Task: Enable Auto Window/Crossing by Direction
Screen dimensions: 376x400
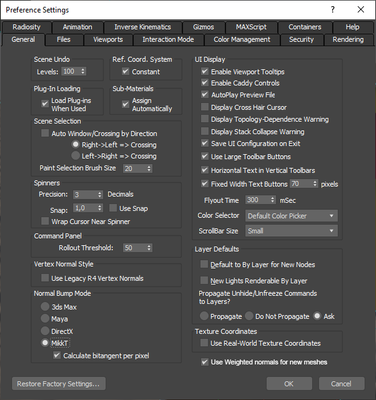Action: click(45, 133)
